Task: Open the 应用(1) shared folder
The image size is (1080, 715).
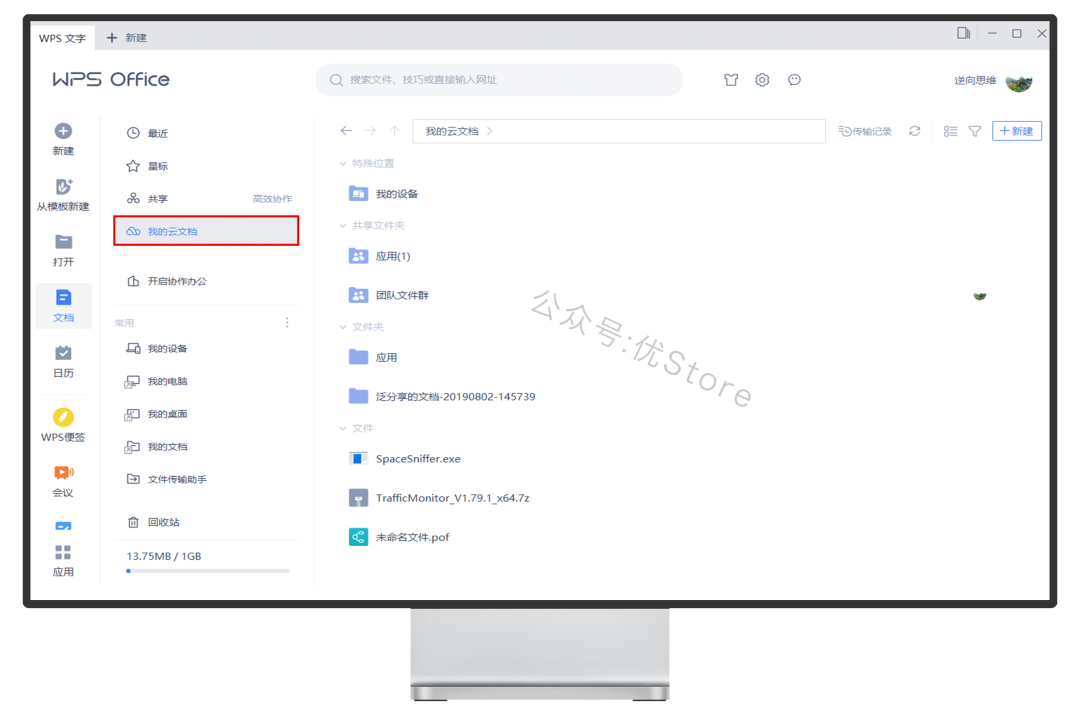Action: coord(393,256)
